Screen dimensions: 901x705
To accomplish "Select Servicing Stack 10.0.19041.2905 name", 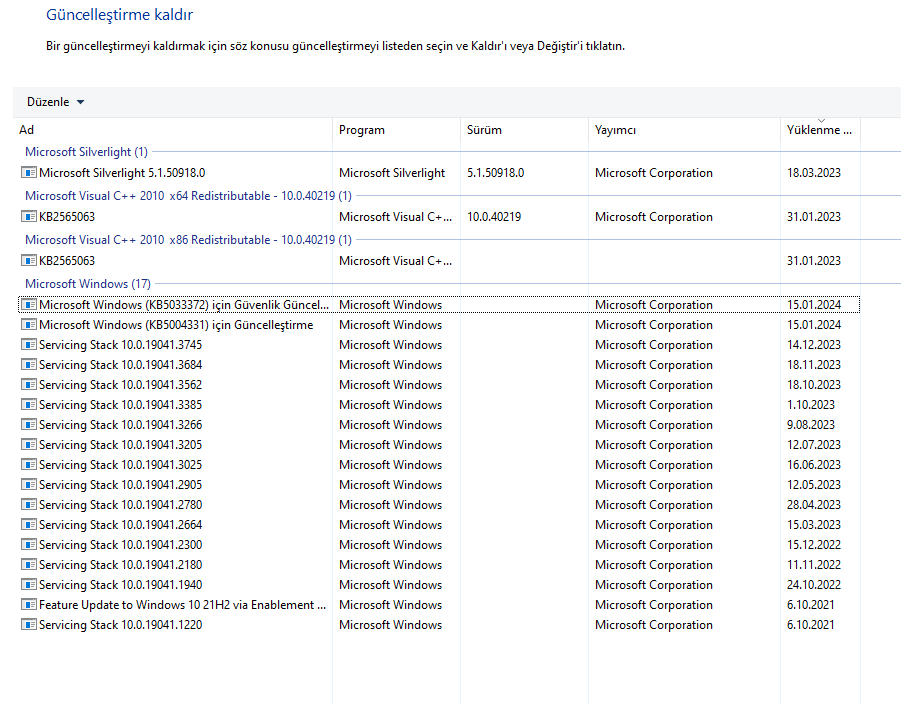I will (121, 484).
